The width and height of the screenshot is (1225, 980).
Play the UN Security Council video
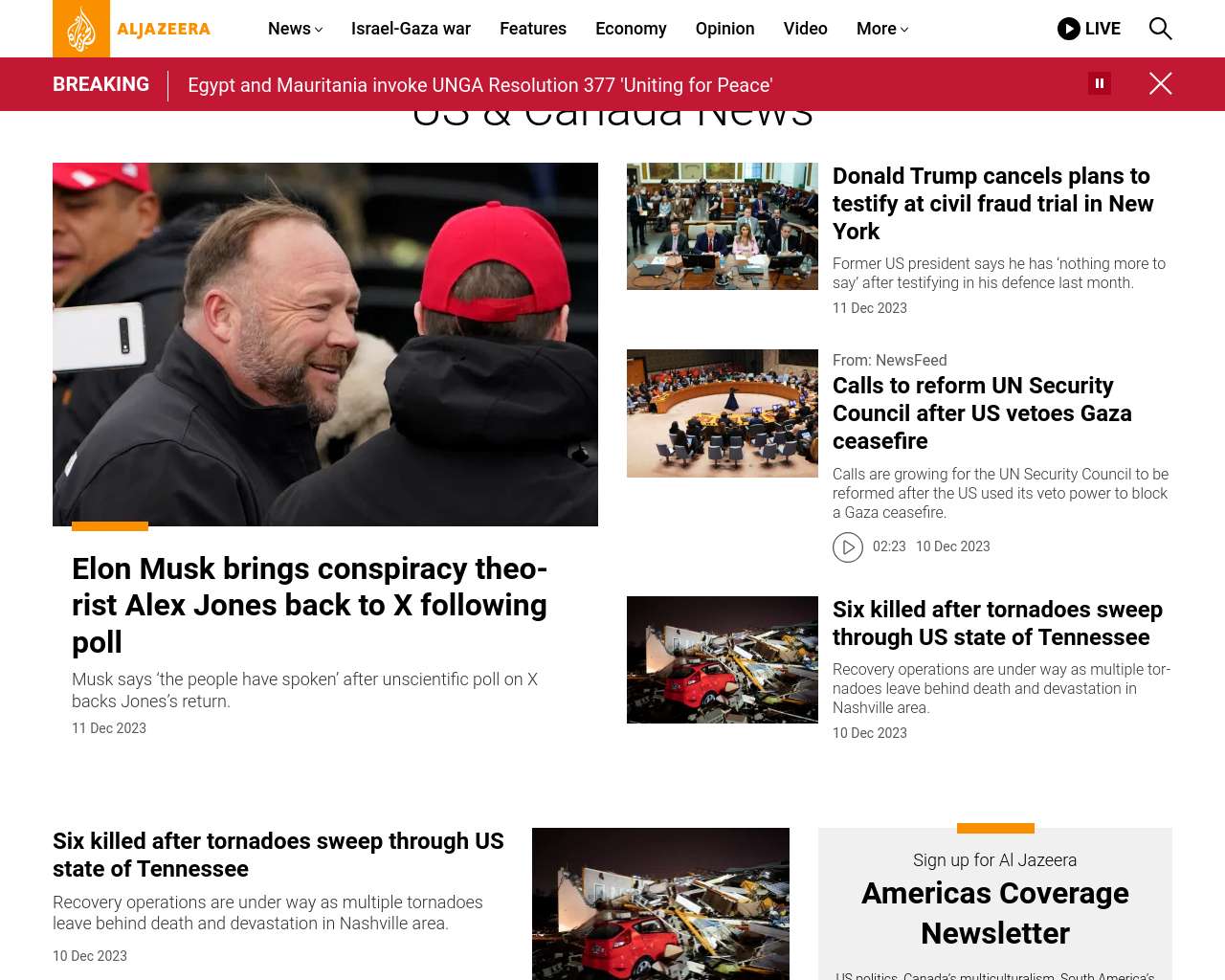pos(848,546)
